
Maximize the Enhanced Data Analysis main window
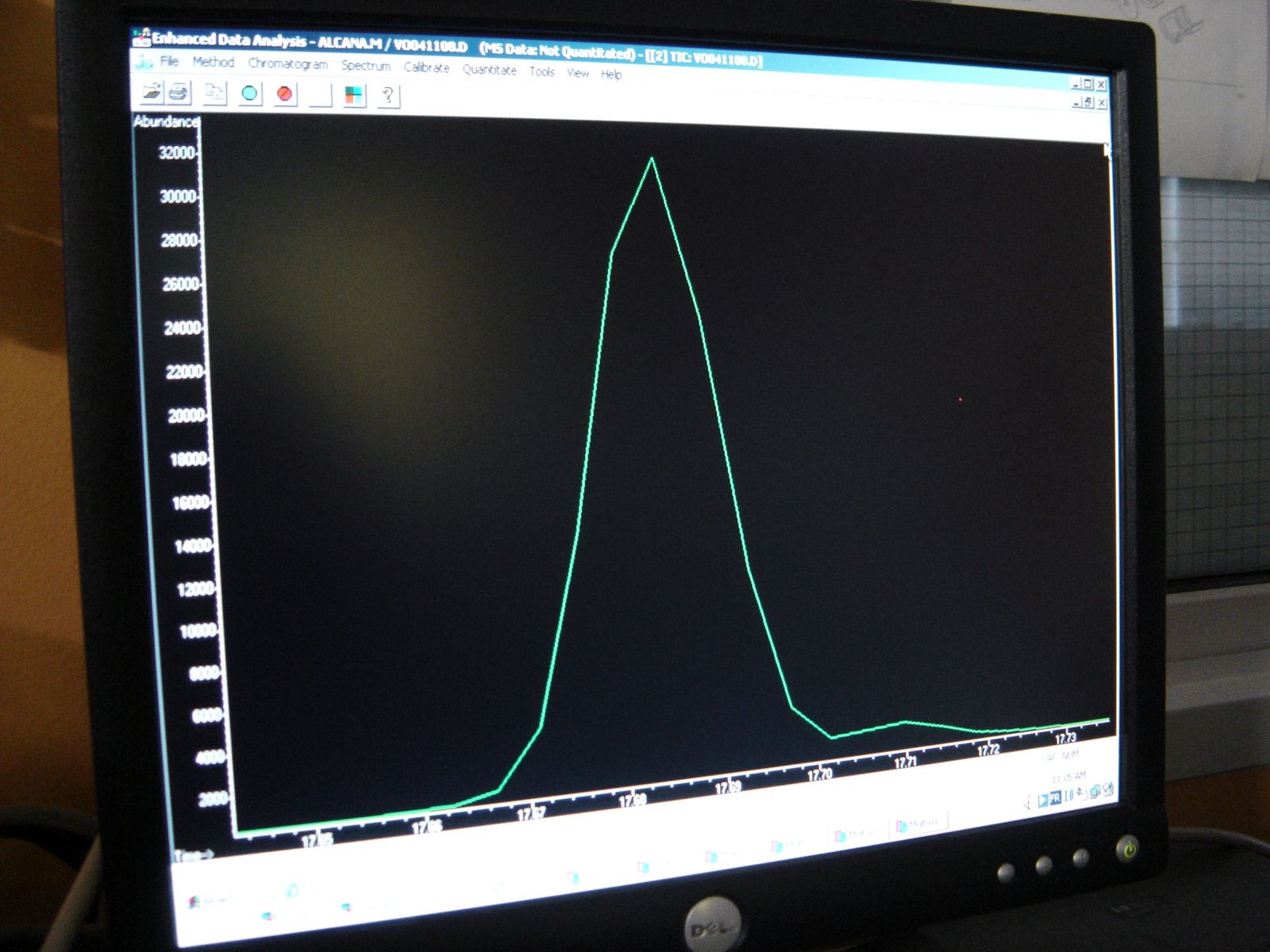click(1088, 84)
